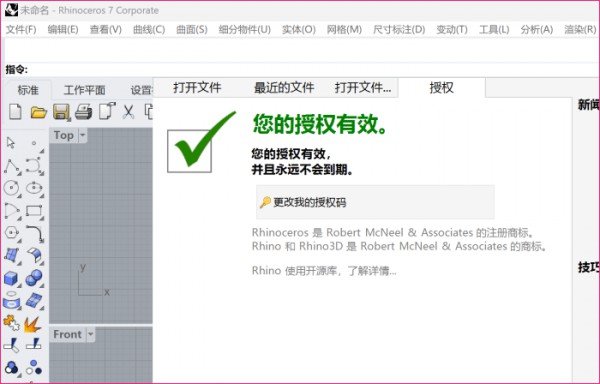Select the Circle tool
The width and height of the screenshot is (600, 384).
[11, 188]
